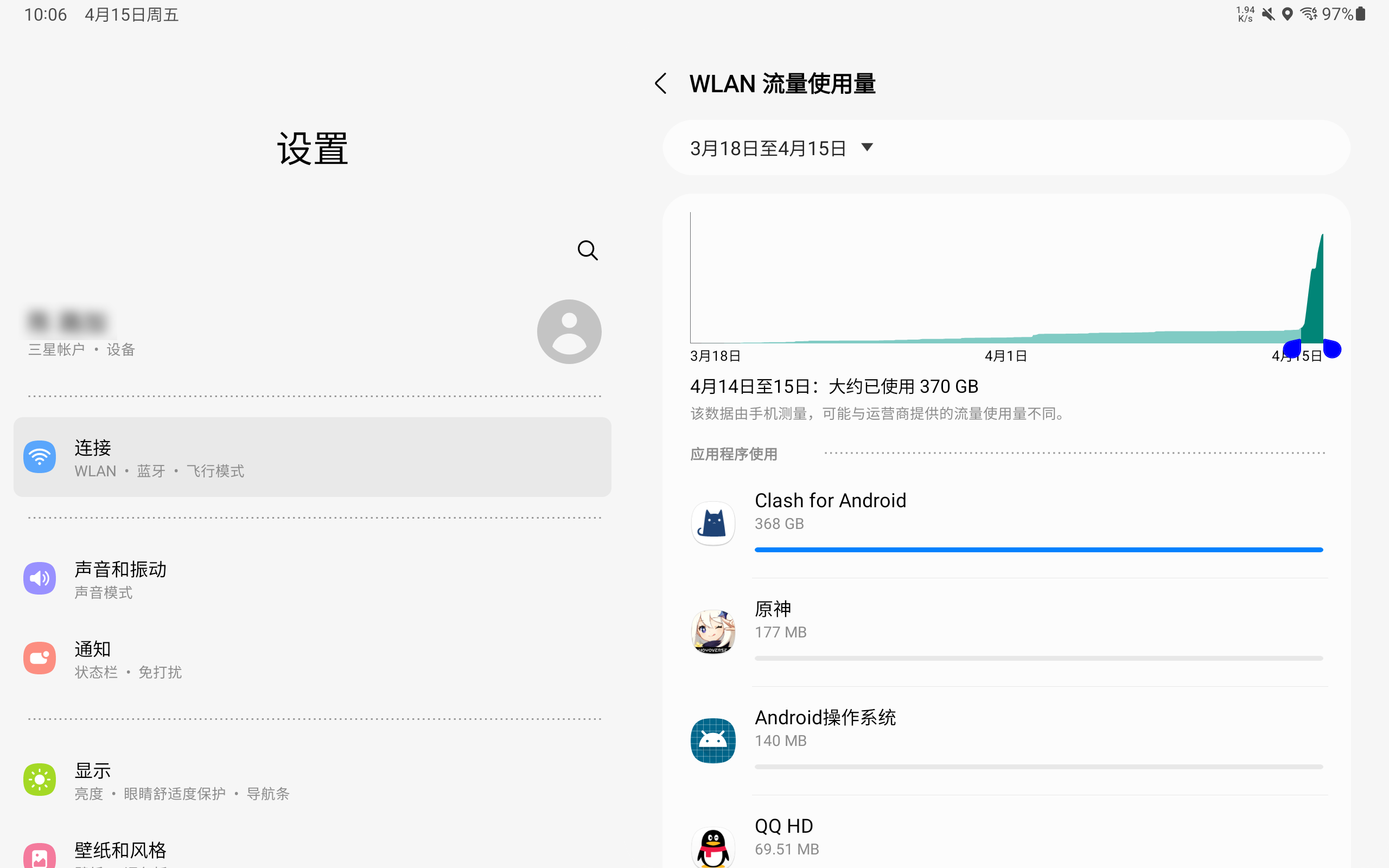The height and width of the screenshot is (868, 1389).
Task: Open Clash for Android app icon
Action: point(713,523)
